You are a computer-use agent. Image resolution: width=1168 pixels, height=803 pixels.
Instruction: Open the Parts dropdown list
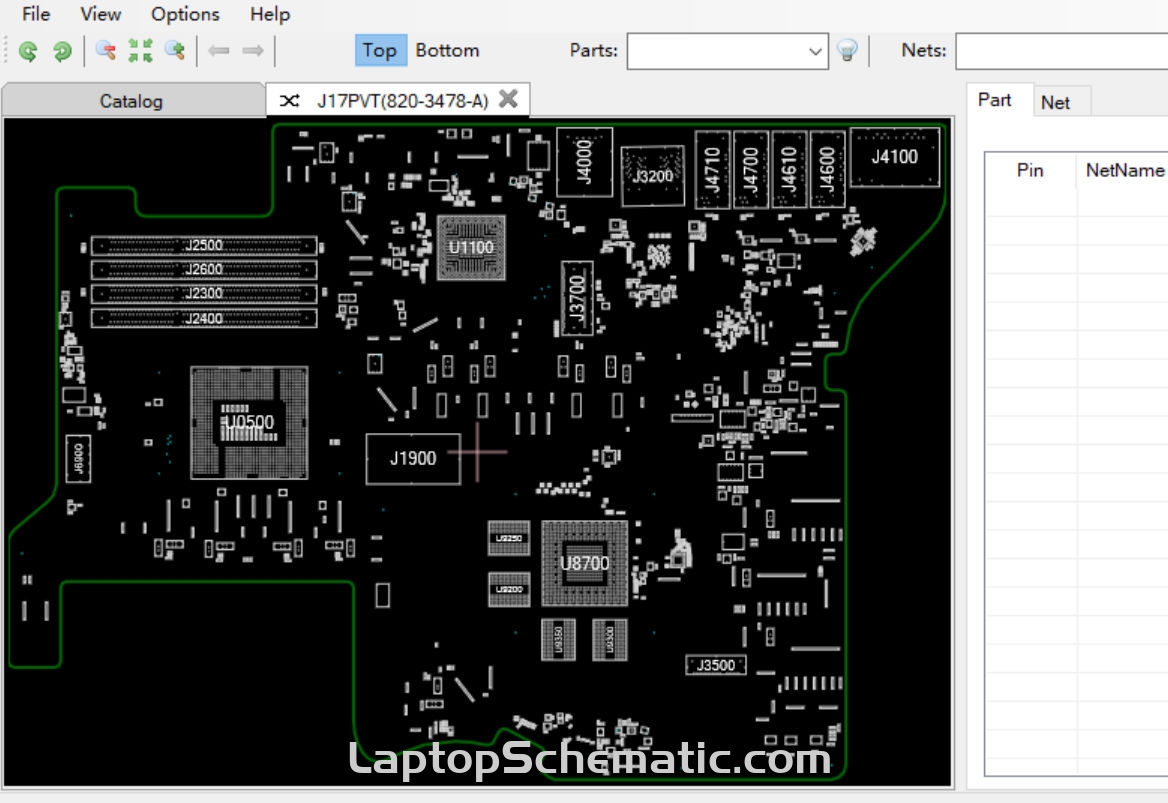[x=815, y=51]
